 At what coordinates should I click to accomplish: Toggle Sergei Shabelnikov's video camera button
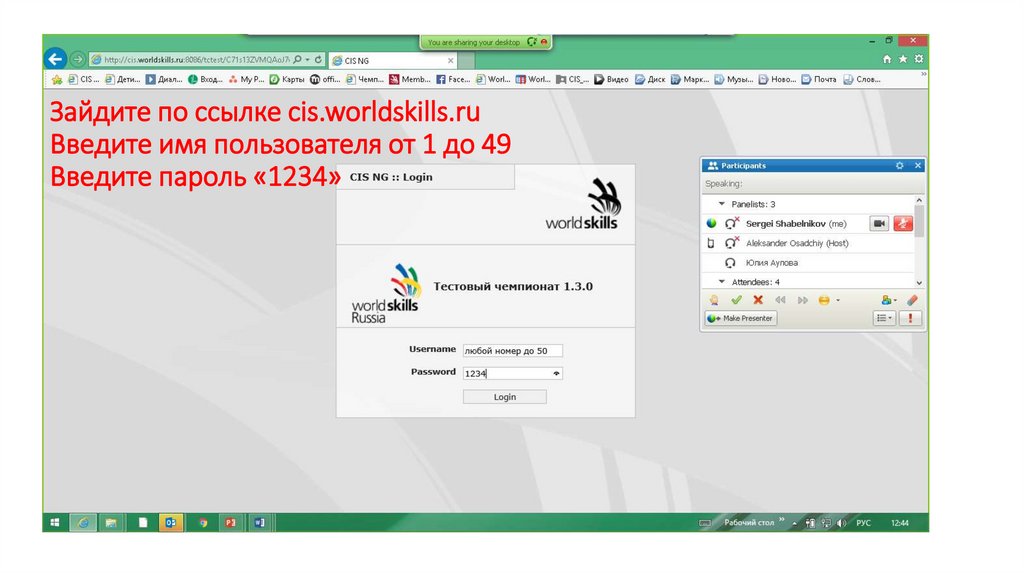[x=879, y=223]
